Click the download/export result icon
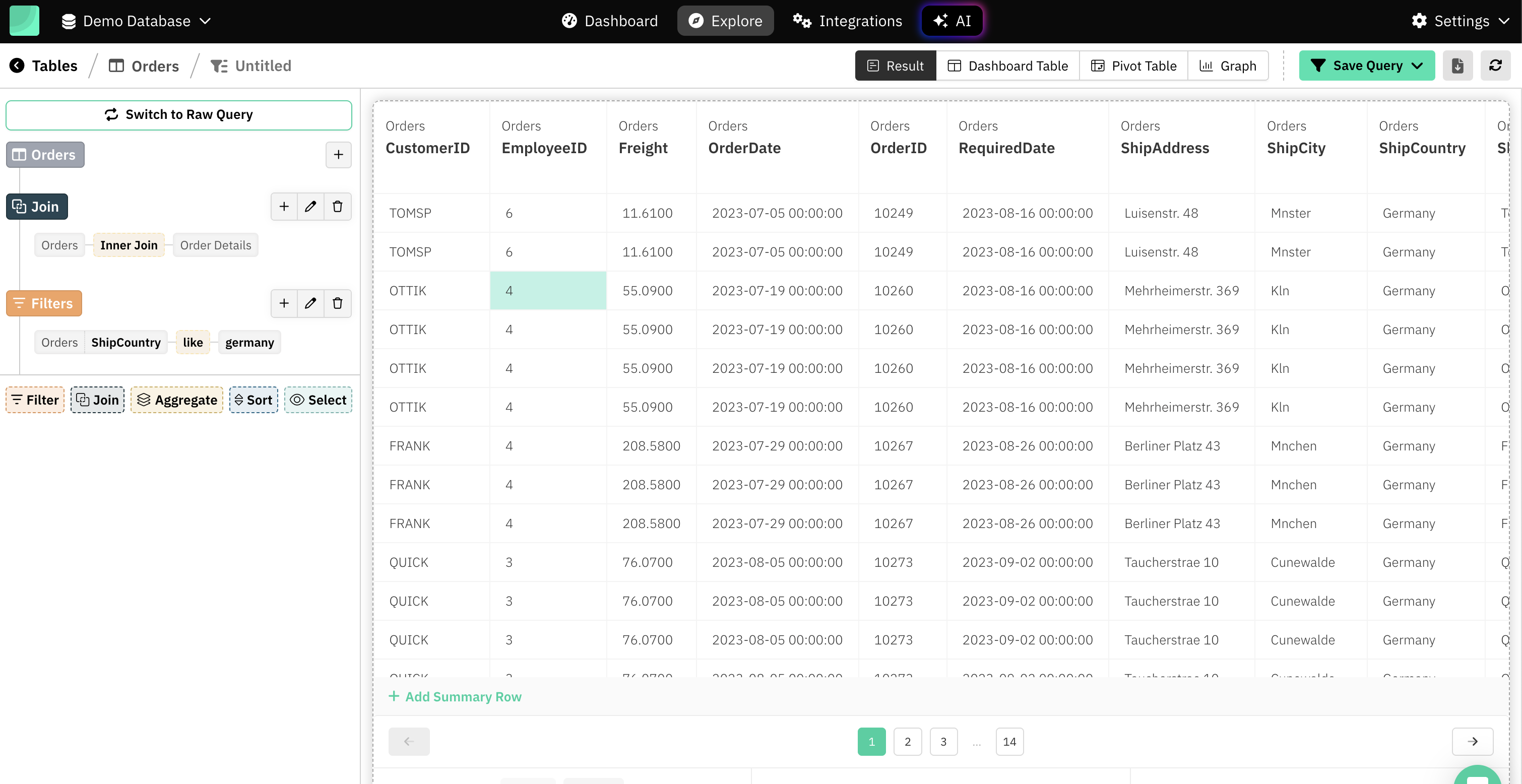Screen dimensions: 1522x784 tap(1457, 65)
